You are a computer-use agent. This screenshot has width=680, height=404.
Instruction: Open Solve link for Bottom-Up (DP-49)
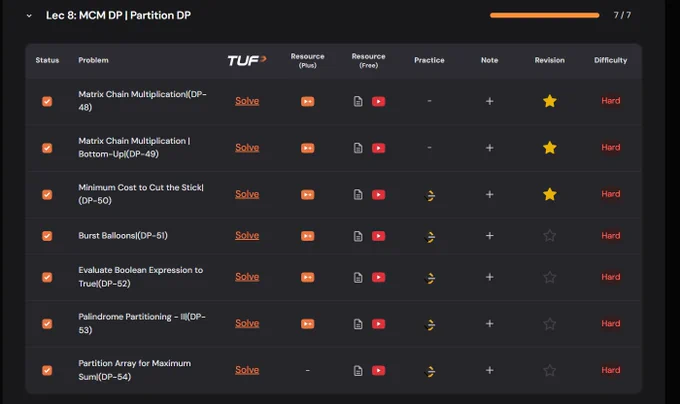(x=247, y=148)
